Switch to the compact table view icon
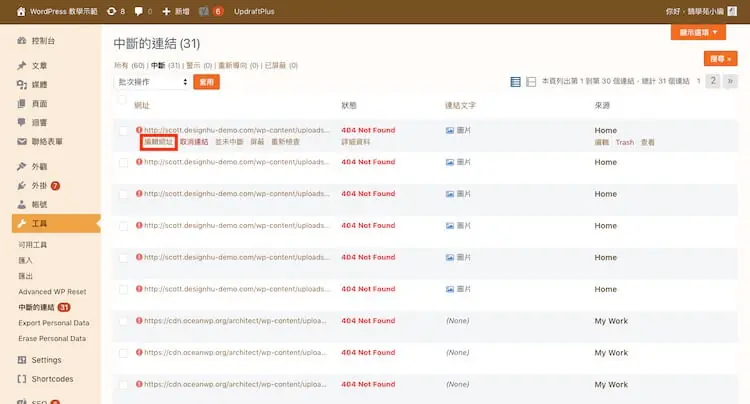Image resolution: width=750 pixels, height=404 pixels. (x=515, y=82)
